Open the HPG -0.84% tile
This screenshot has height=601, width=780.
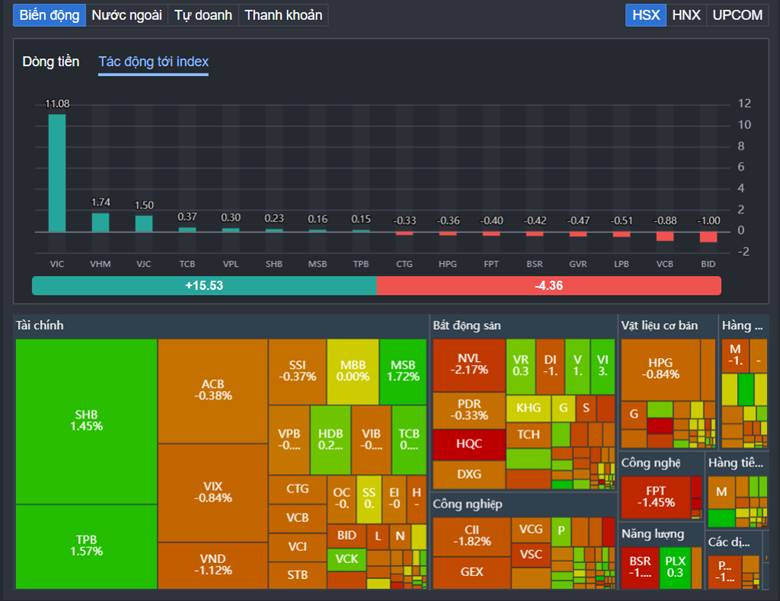pyautogui.click(x=661, y=370)
